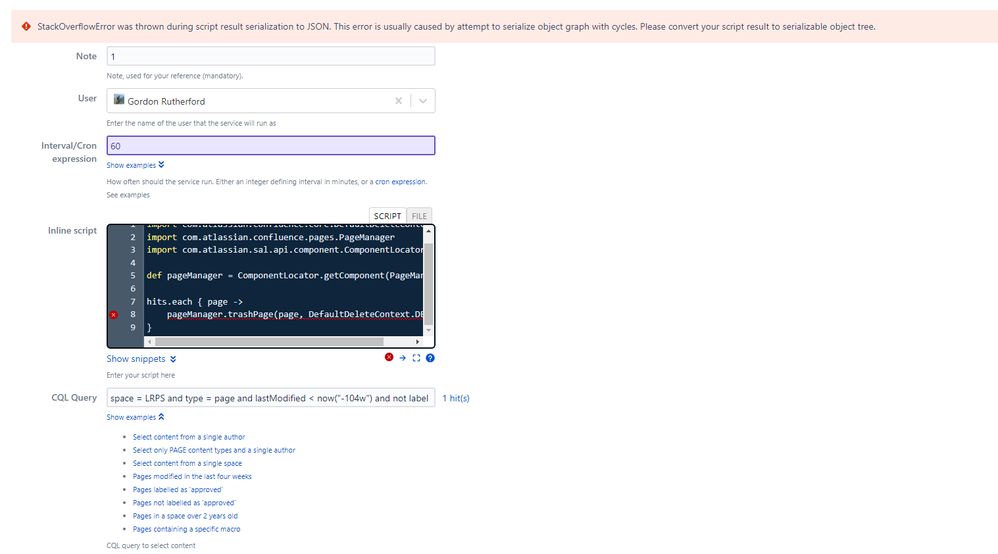Expand the Show snippets link
Viewport: 998px width, 554px height.
coord(141,359)
